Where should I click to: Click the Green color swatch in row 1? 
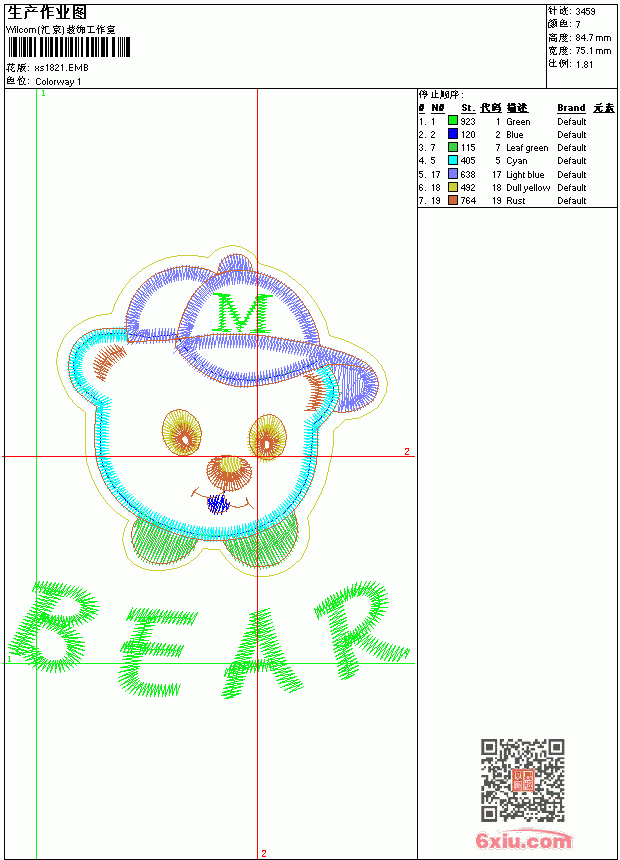pyautogui.click(x=453, y=121)
